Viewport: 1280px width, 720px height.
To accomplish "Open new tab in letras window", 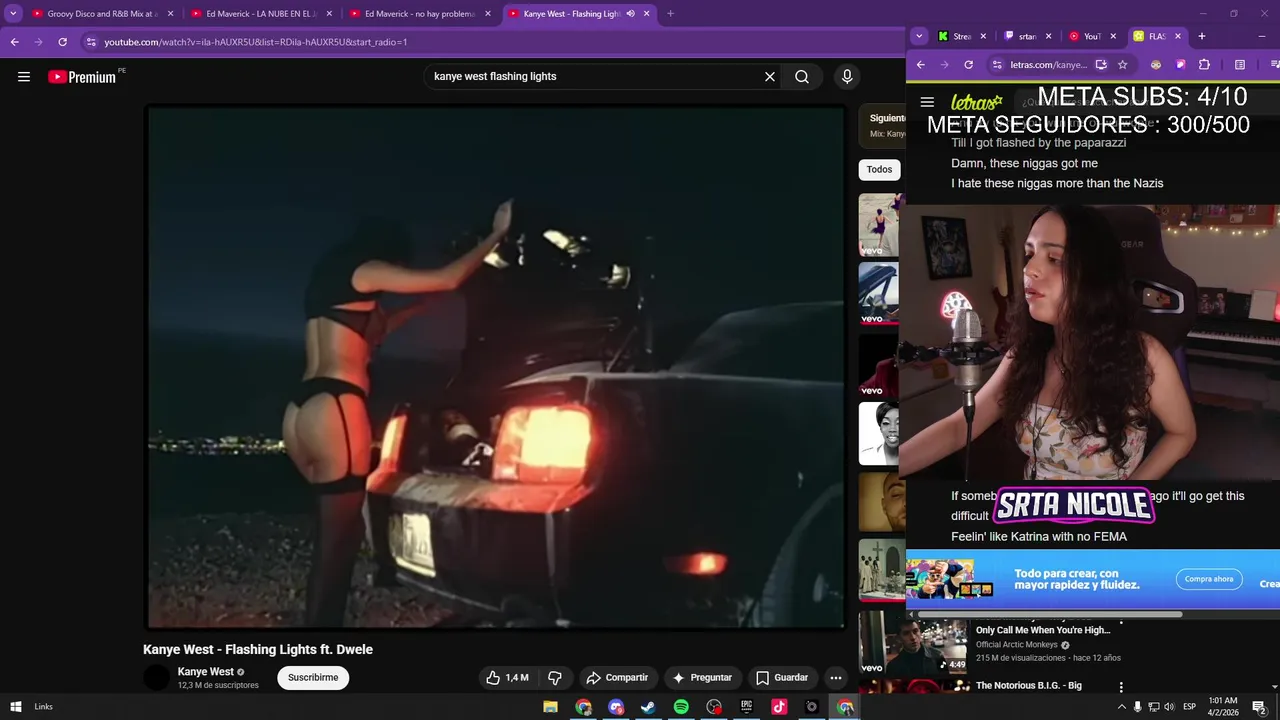I will point(1202,36).
